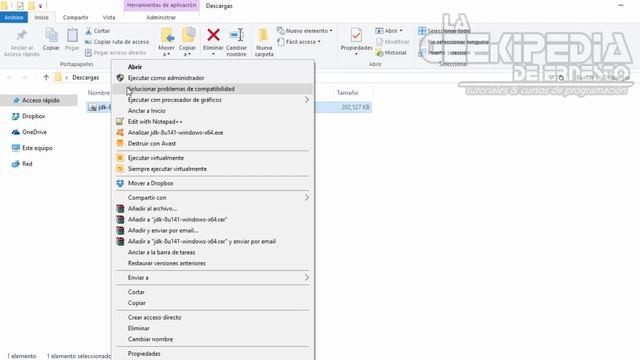The image size is (640, 360).
Task: Open the Administrar tab
Action: point(161,18)
